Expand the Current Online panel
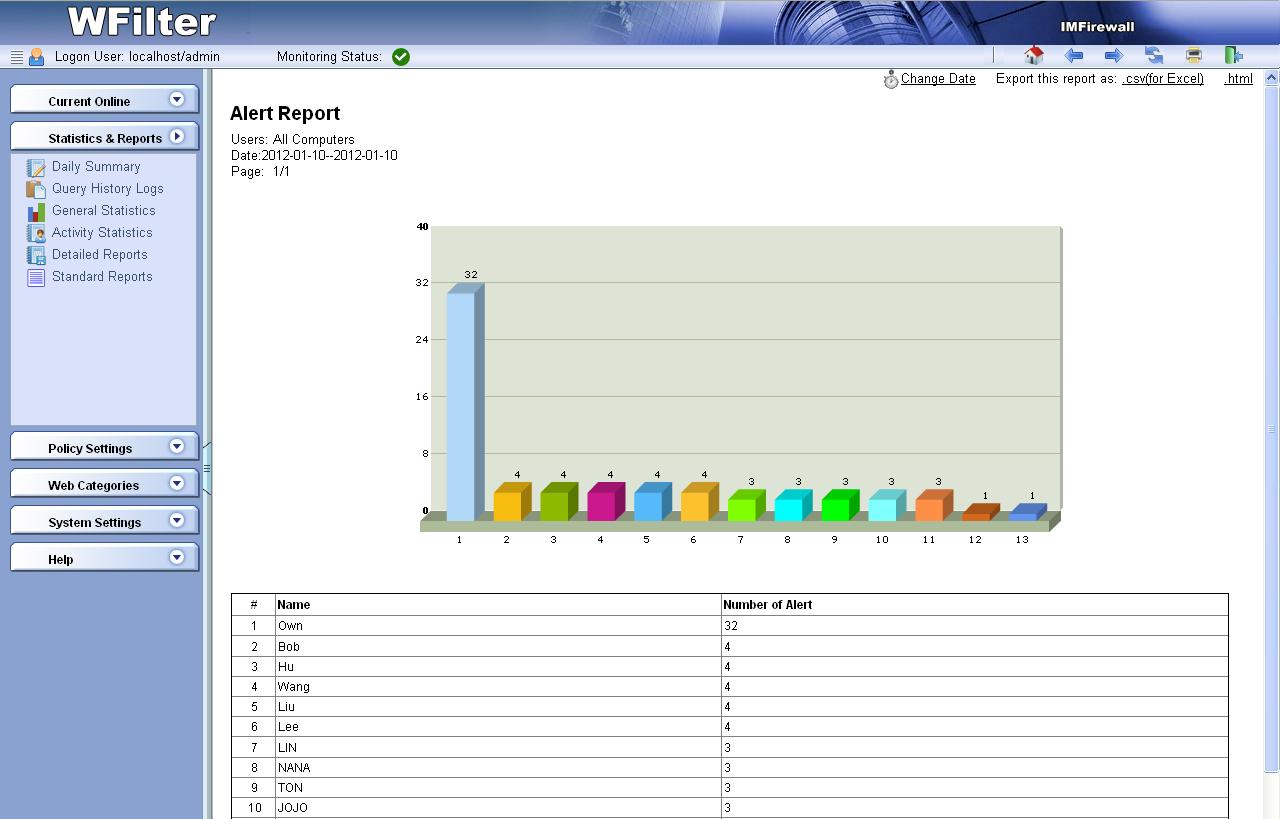The image size is (1280, 819). (x=177, y=99)
